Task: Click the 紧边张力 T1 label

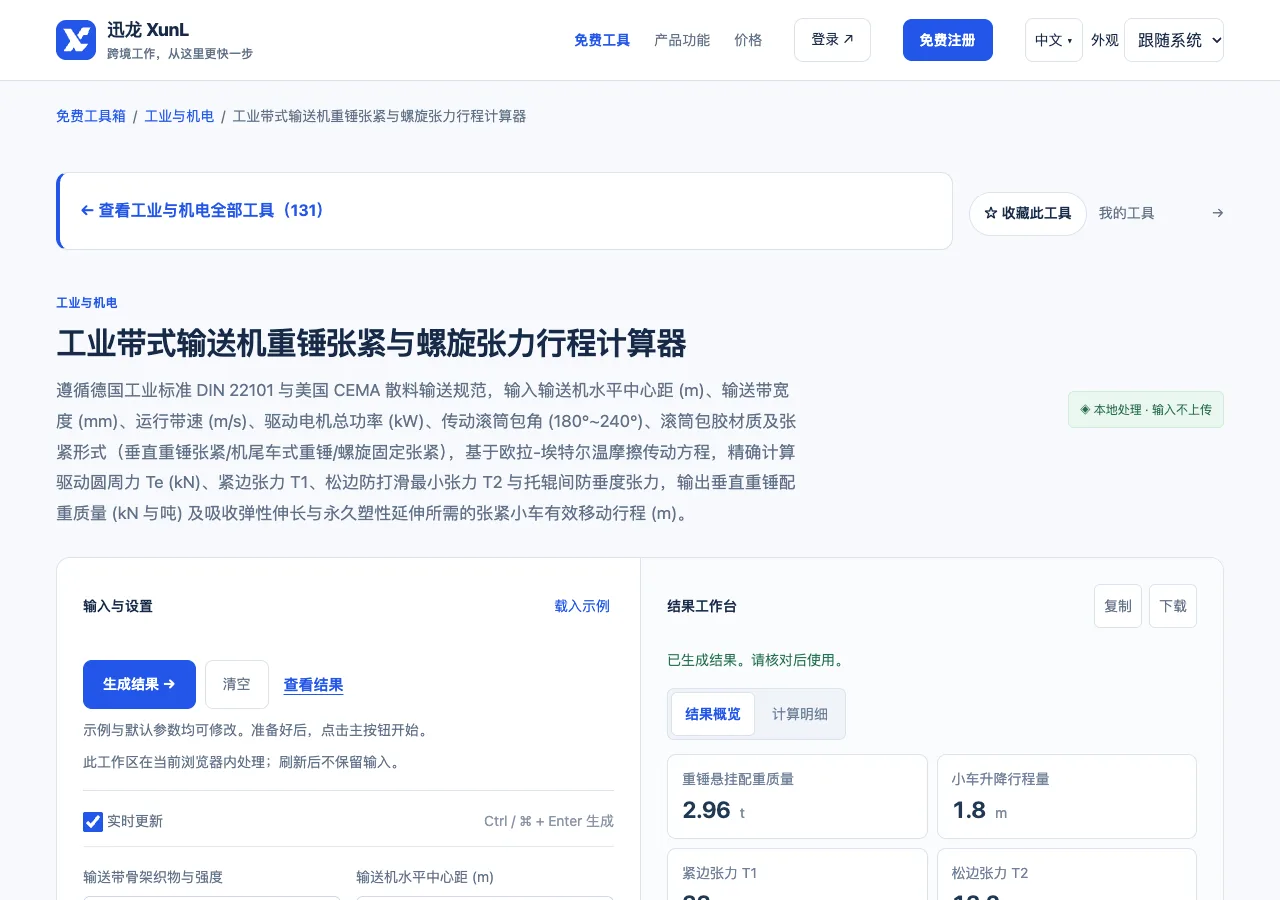Action: coord(720,873)
